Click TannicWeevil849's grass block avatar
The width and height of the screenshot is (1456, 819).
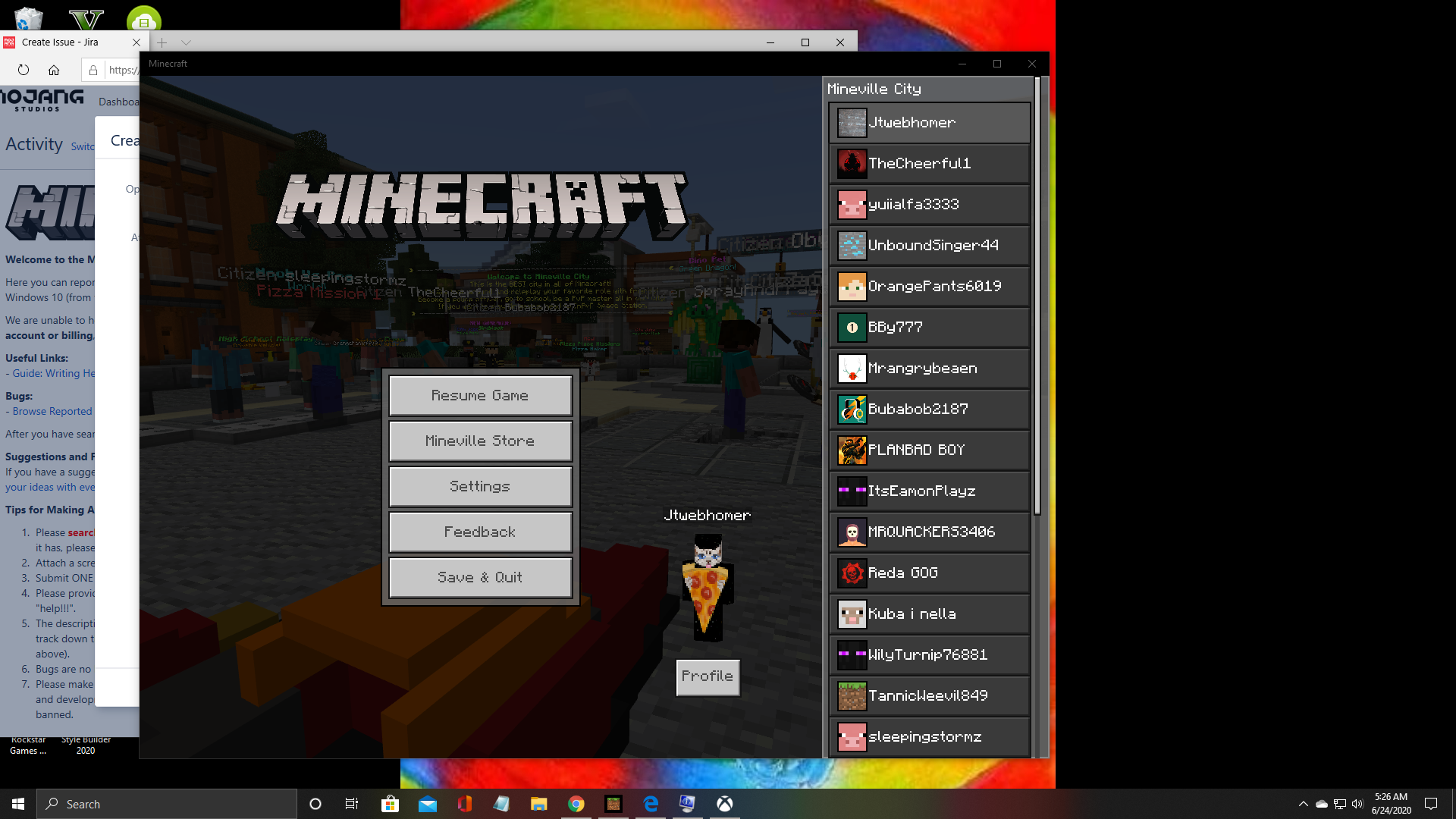(852, 696)
